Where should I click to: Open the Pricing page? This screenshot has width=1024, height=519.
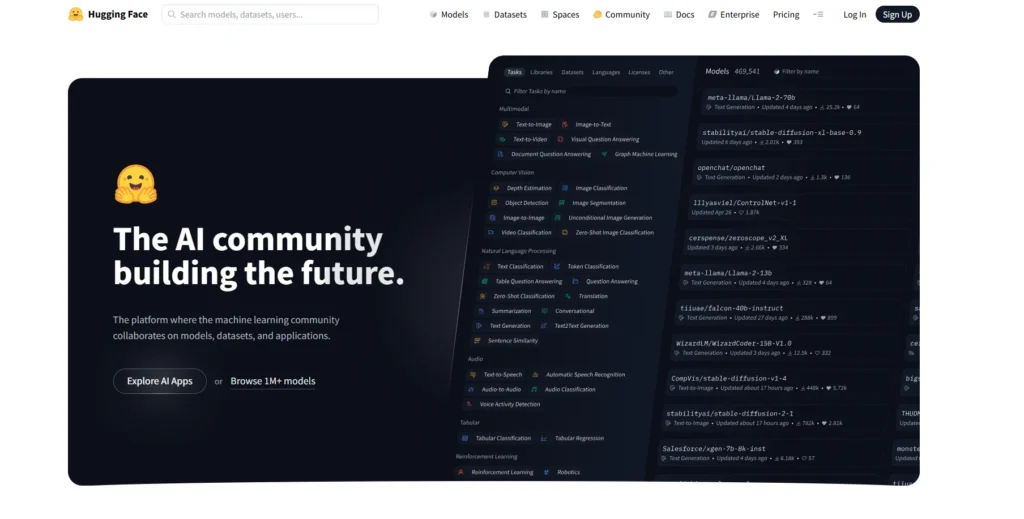pos(786,15)
